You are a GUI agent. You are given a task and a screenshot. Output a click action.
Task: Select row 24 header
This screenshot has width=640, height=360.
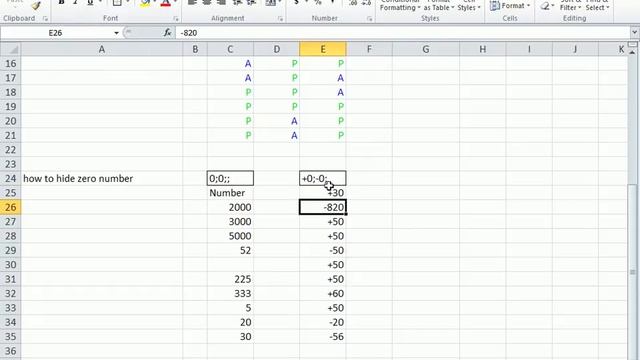click(11, 178)
